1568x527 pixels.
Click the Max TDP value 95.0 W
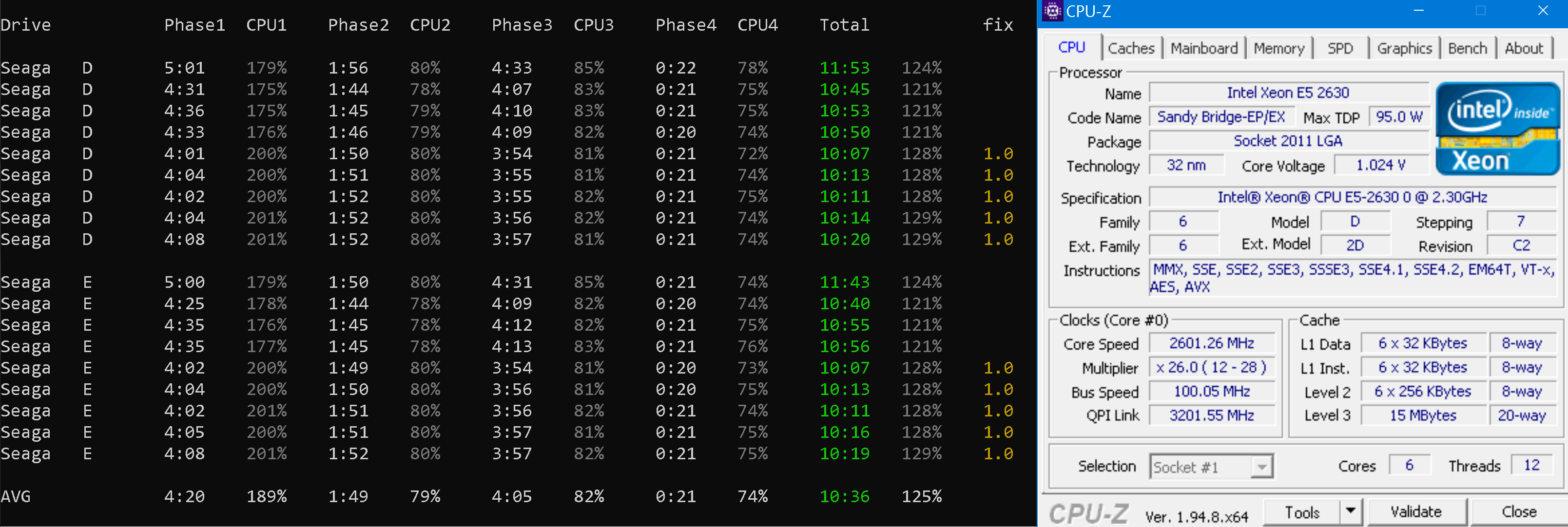pos(1398,117)
